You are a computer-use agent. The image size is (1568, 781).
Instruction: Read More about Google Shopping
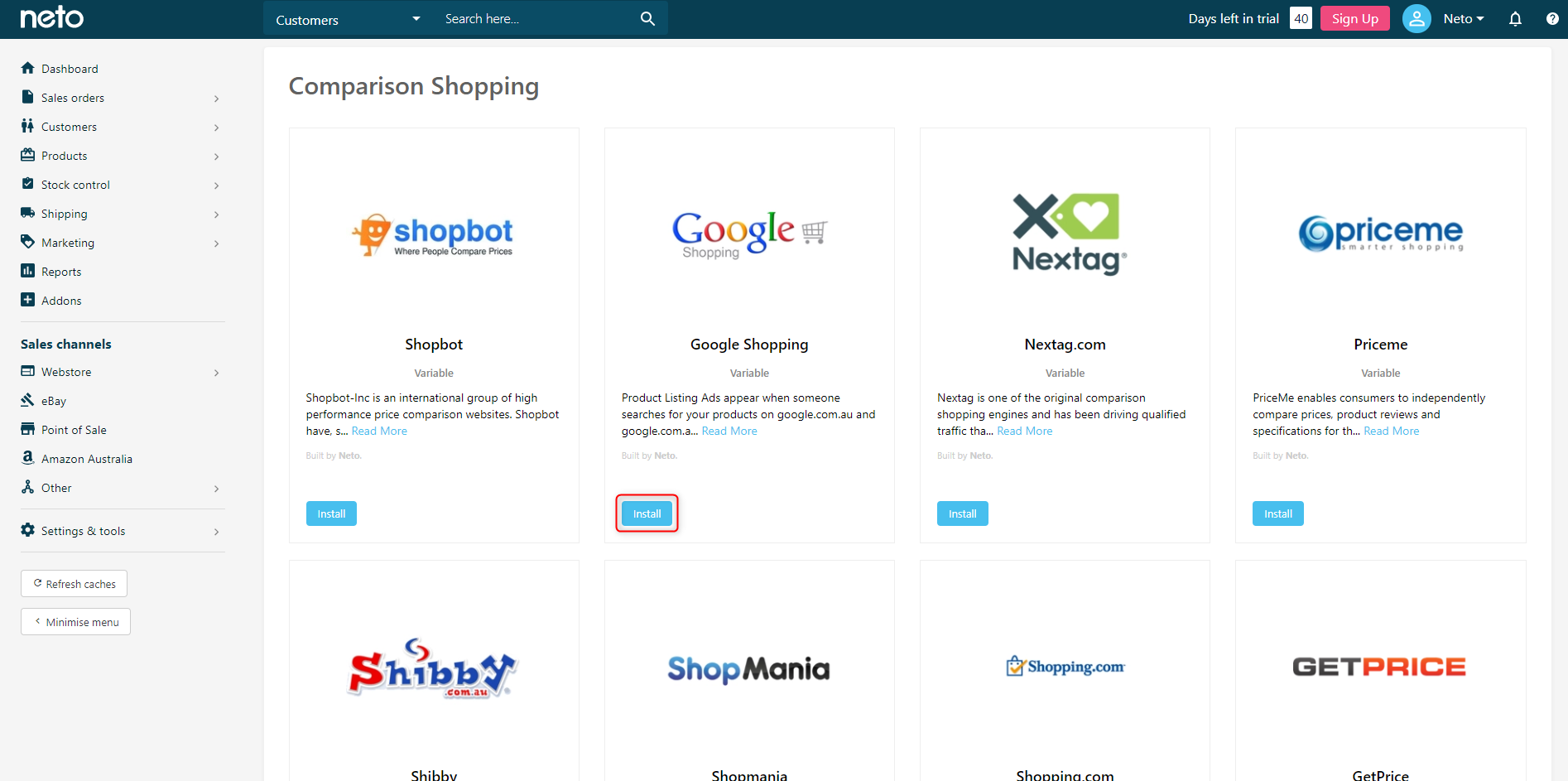coord(729,431)
